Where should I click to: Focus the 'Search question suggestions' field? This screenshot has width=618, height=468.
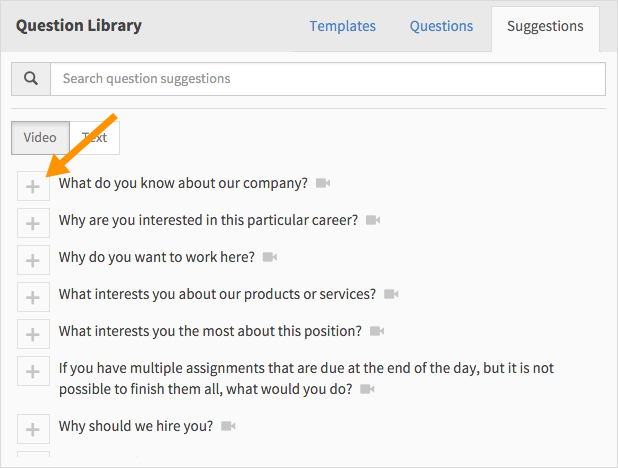328,78
